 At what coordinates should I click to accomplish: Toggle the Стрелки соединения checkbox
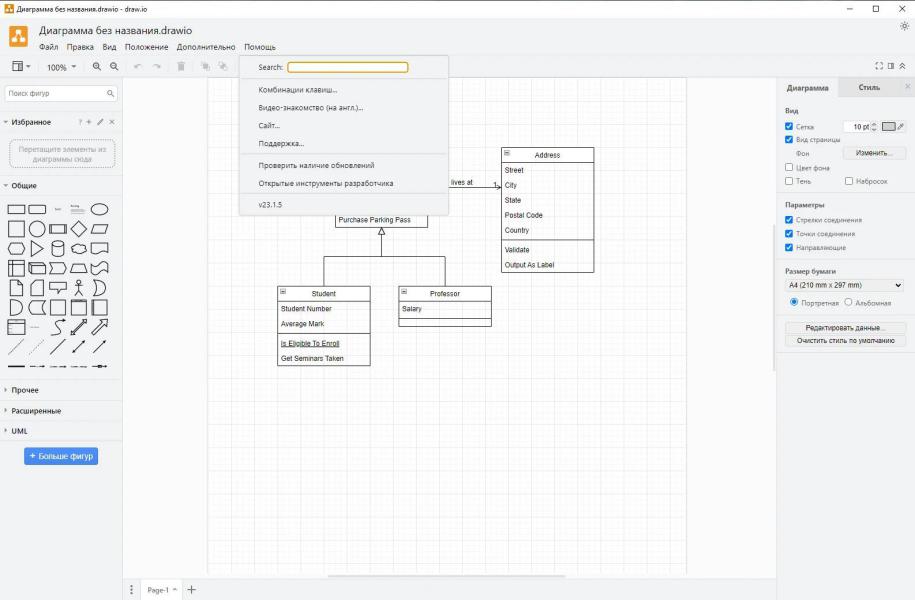point(789,219)
